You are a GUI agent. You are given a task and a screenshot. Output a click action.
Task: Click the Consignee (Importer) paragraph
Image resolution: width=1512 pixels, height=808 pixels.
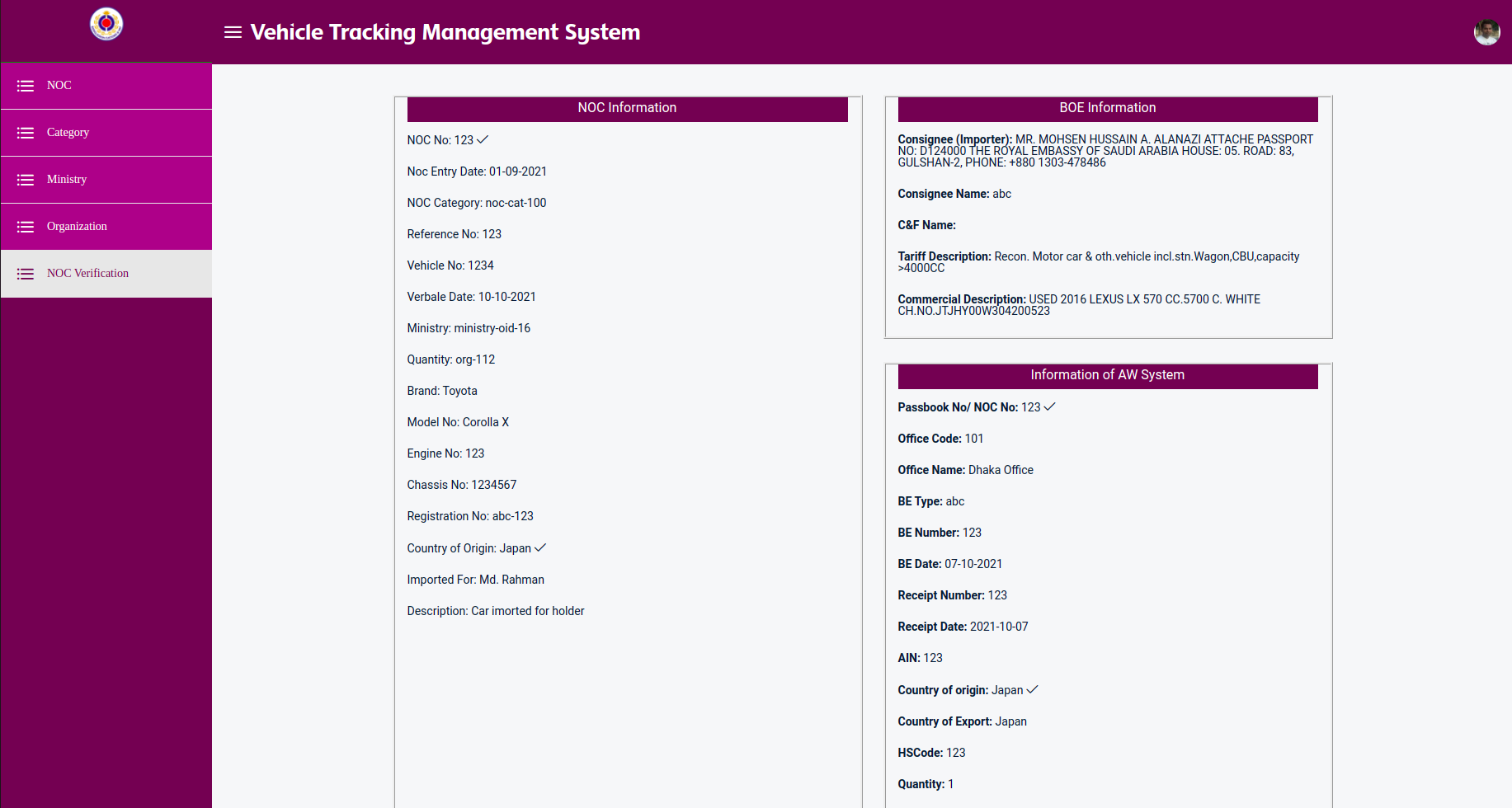(x=1106, y=151)
